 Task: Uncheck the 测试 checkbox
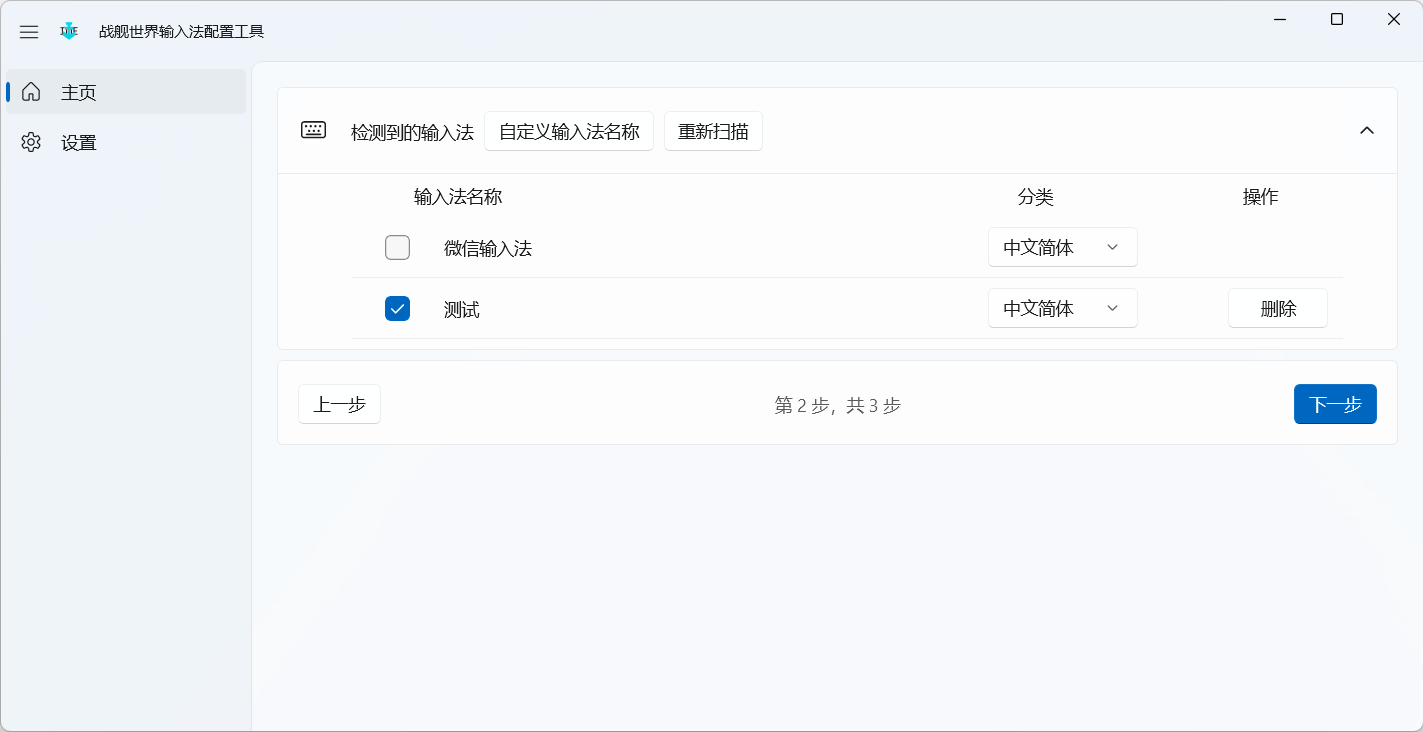point(397,309)
